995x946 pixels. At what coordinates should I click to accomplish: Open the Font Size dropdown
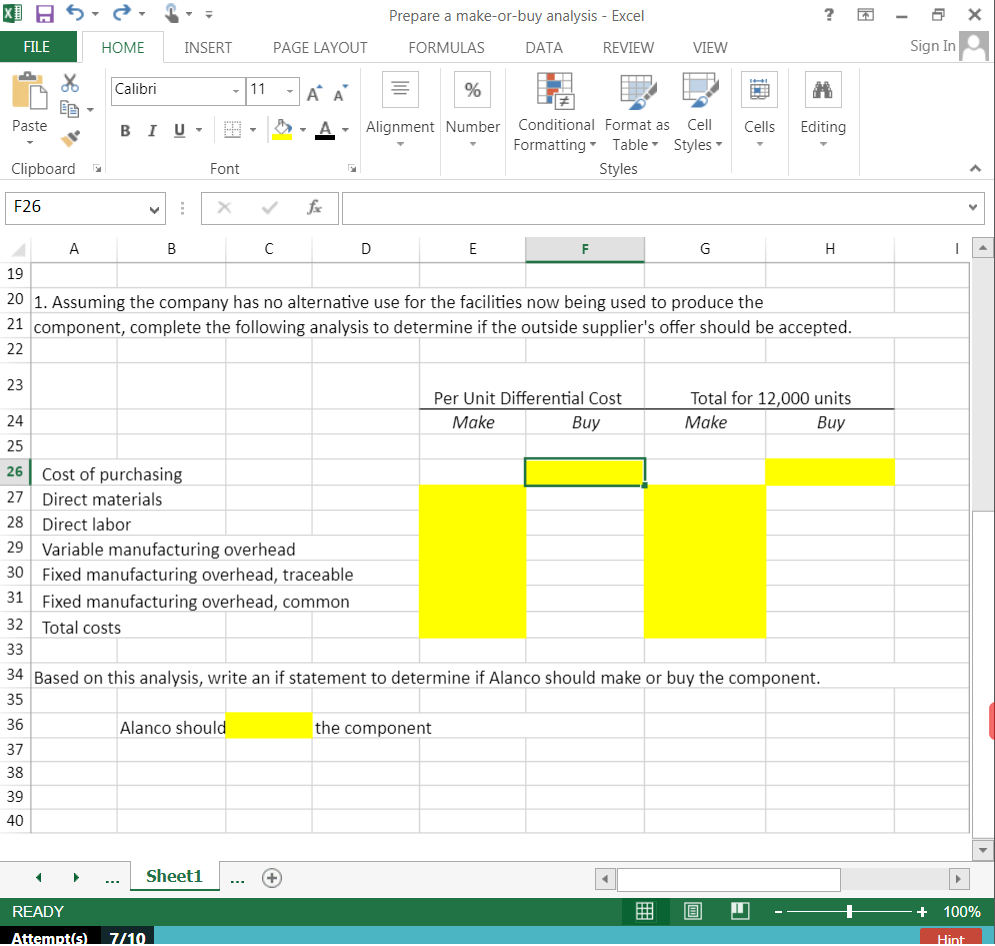point(288,91)
